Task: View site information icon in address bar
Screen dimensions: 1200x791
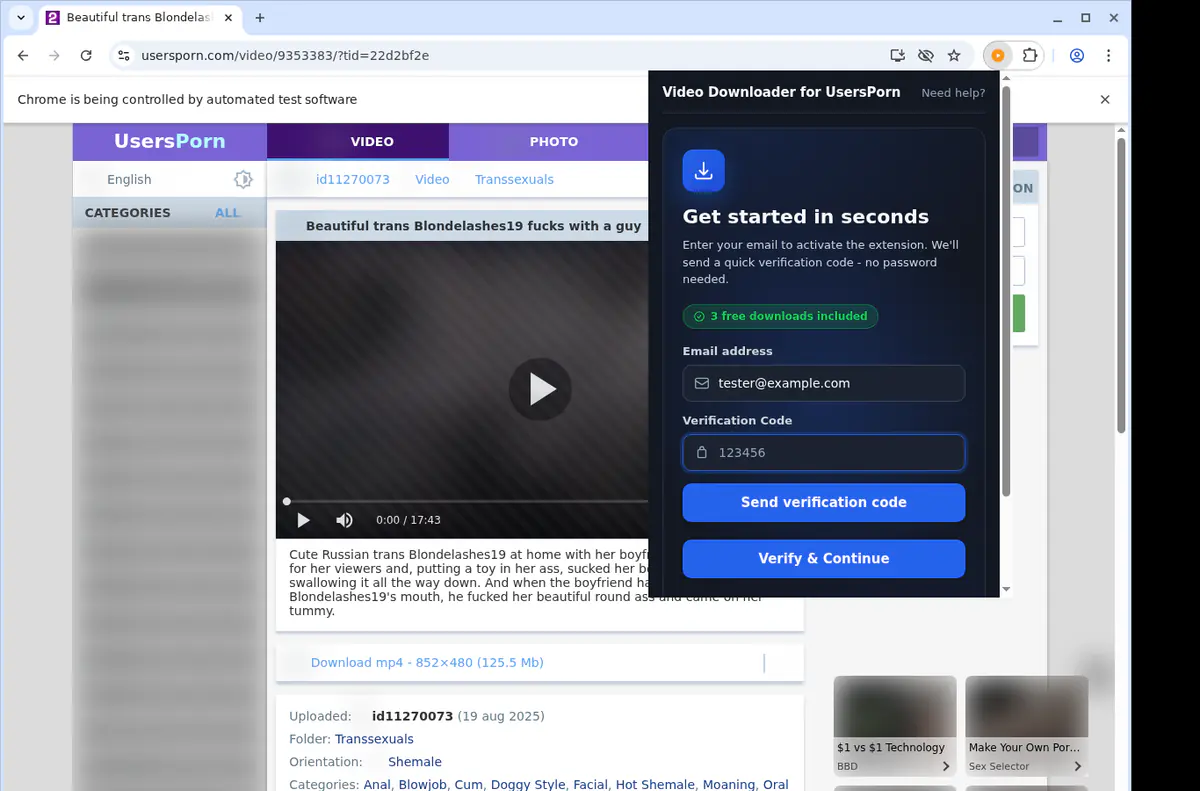Action: 124,56
